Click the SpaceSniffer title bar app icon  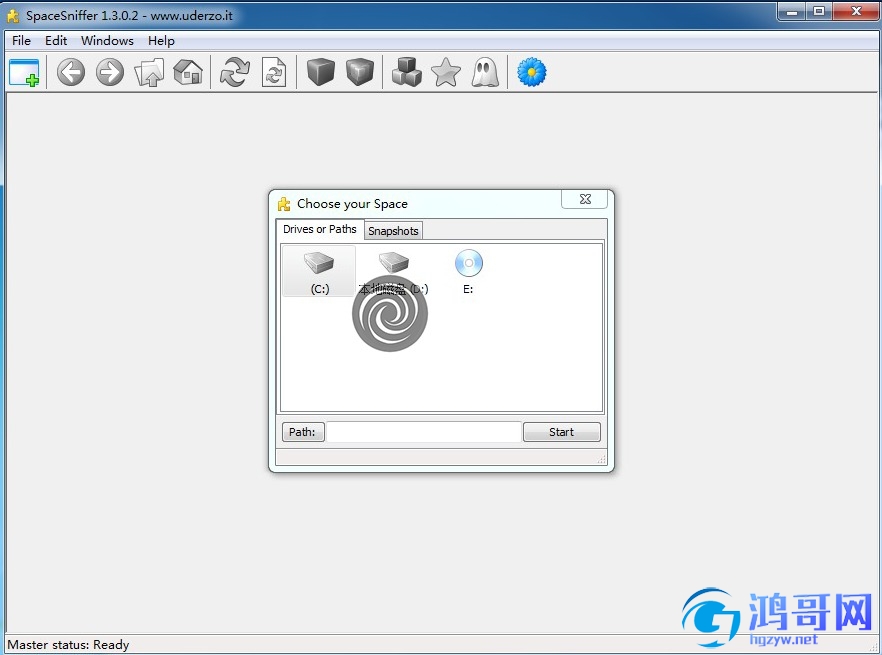click(x=13, y=16)
